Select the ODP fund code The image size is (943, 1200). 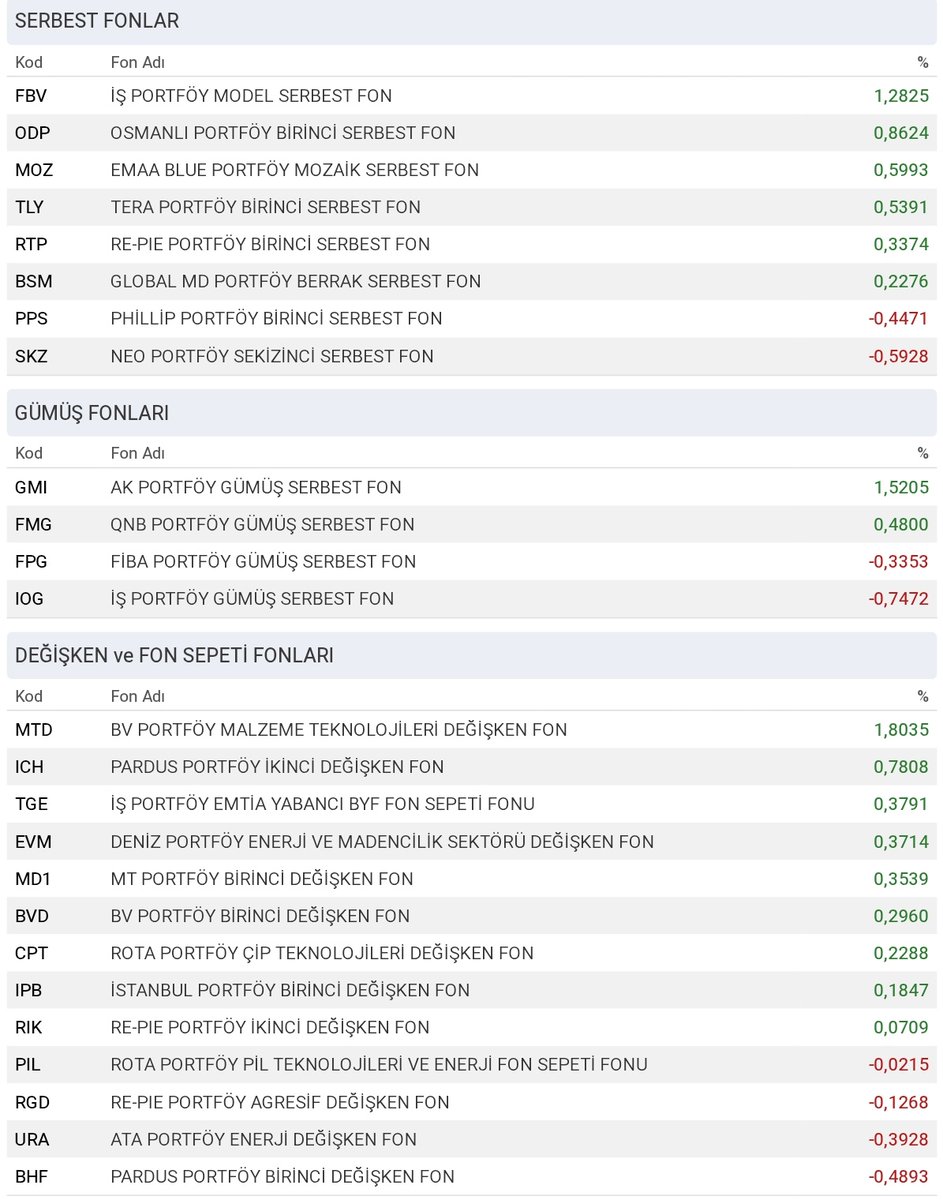point(32,133)
